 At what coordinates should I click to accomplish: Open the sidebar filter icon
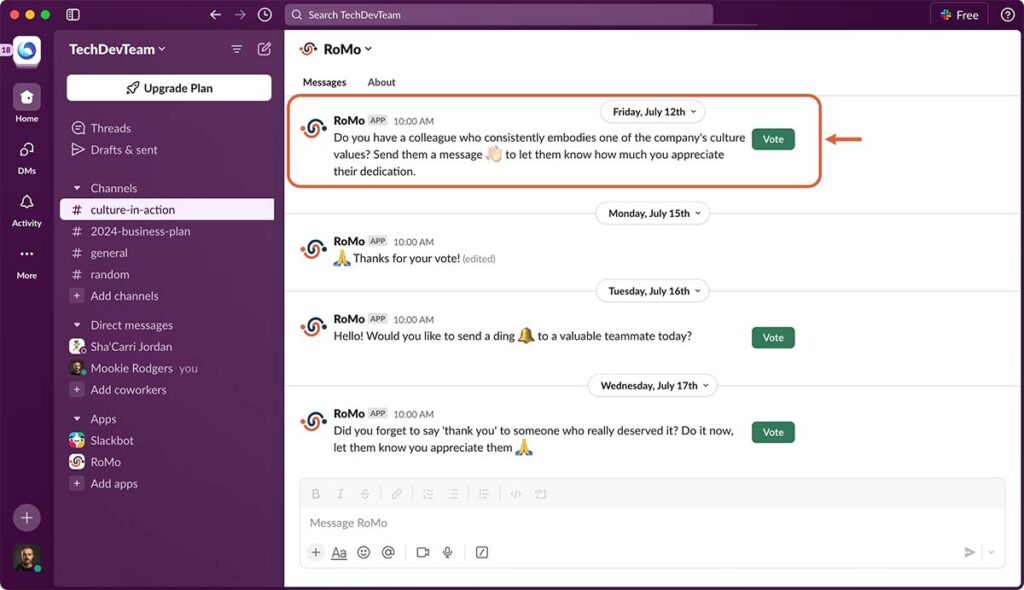(x=236, y=49)
